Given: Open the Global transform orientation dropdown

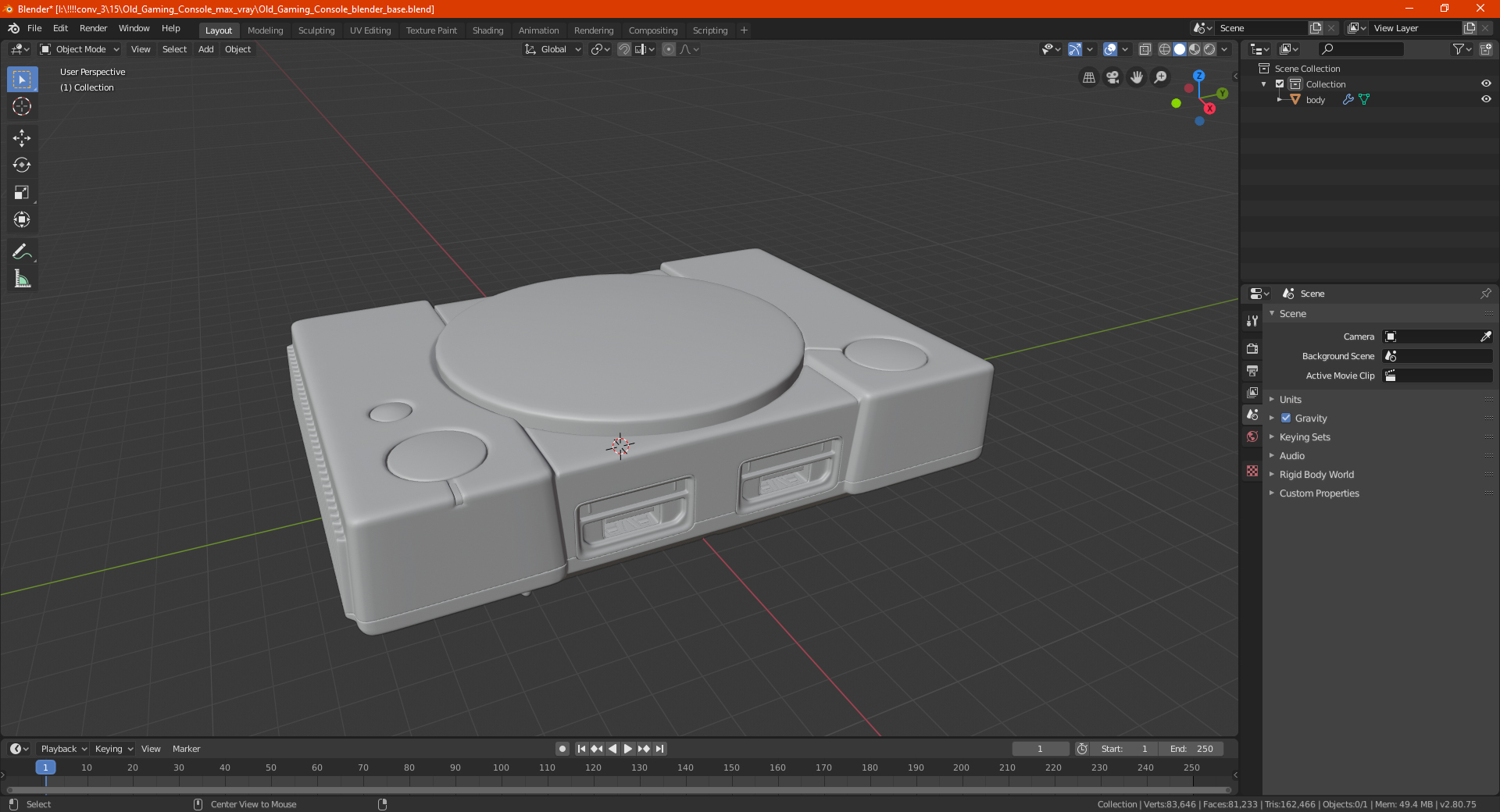Looking at the screenshot, I should (x=552, y=49).
